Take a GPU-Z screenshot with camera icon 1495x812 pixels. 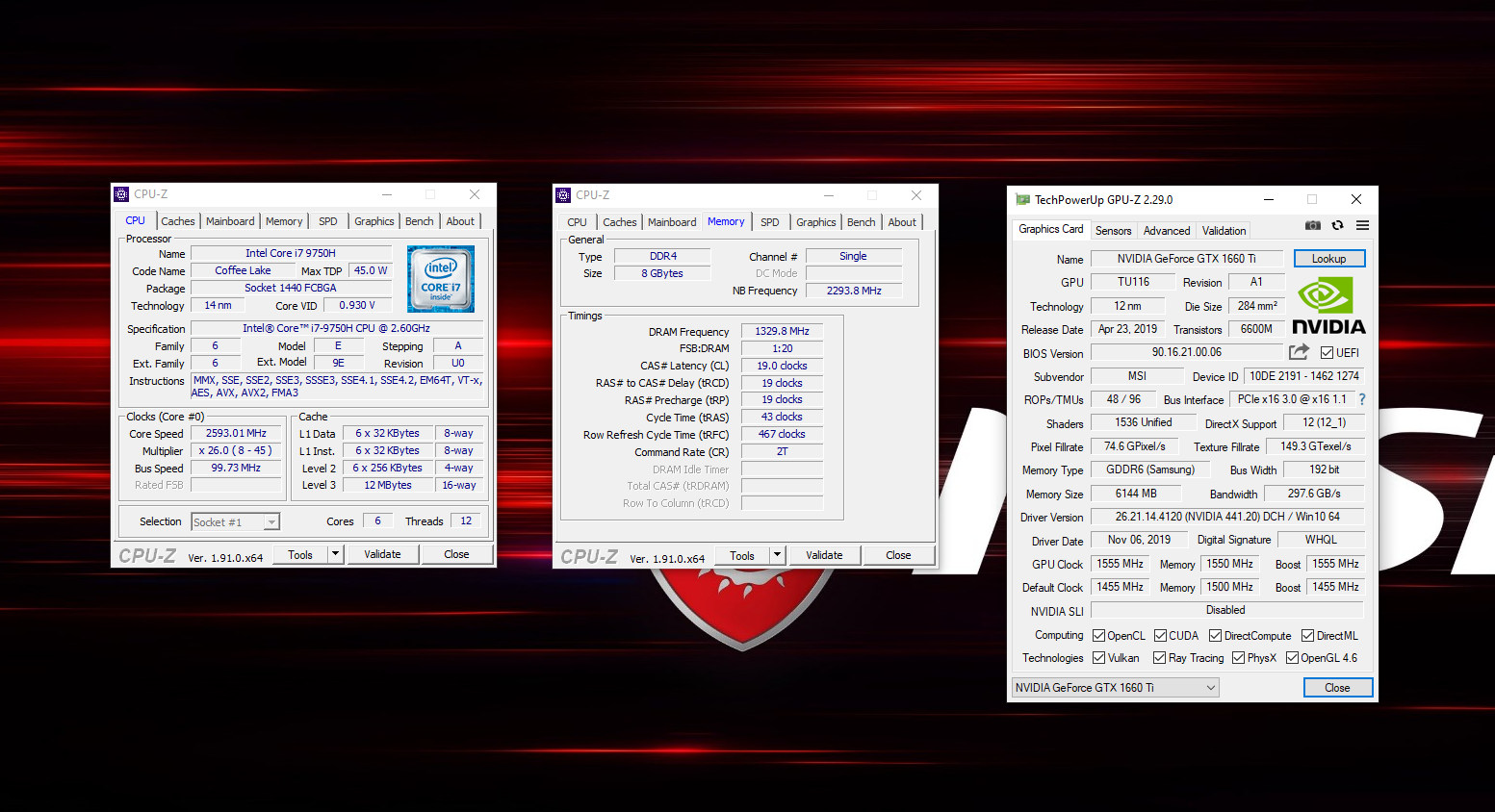click(1312, 225)
